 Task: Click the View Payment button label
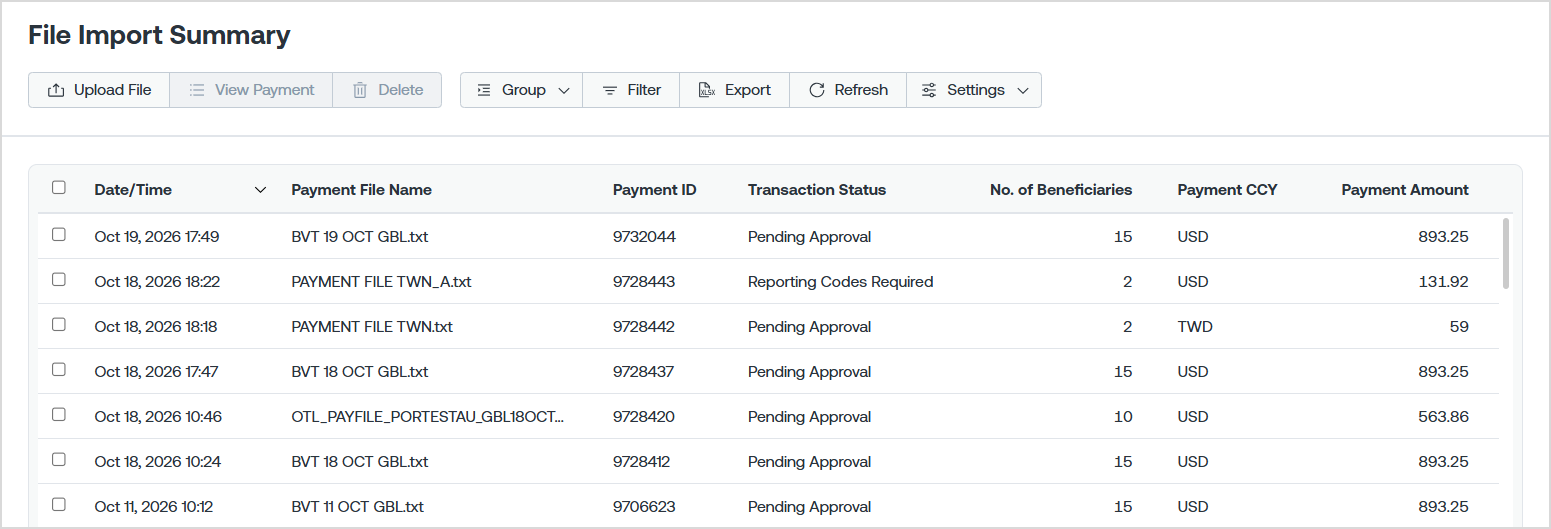point(264,90)
